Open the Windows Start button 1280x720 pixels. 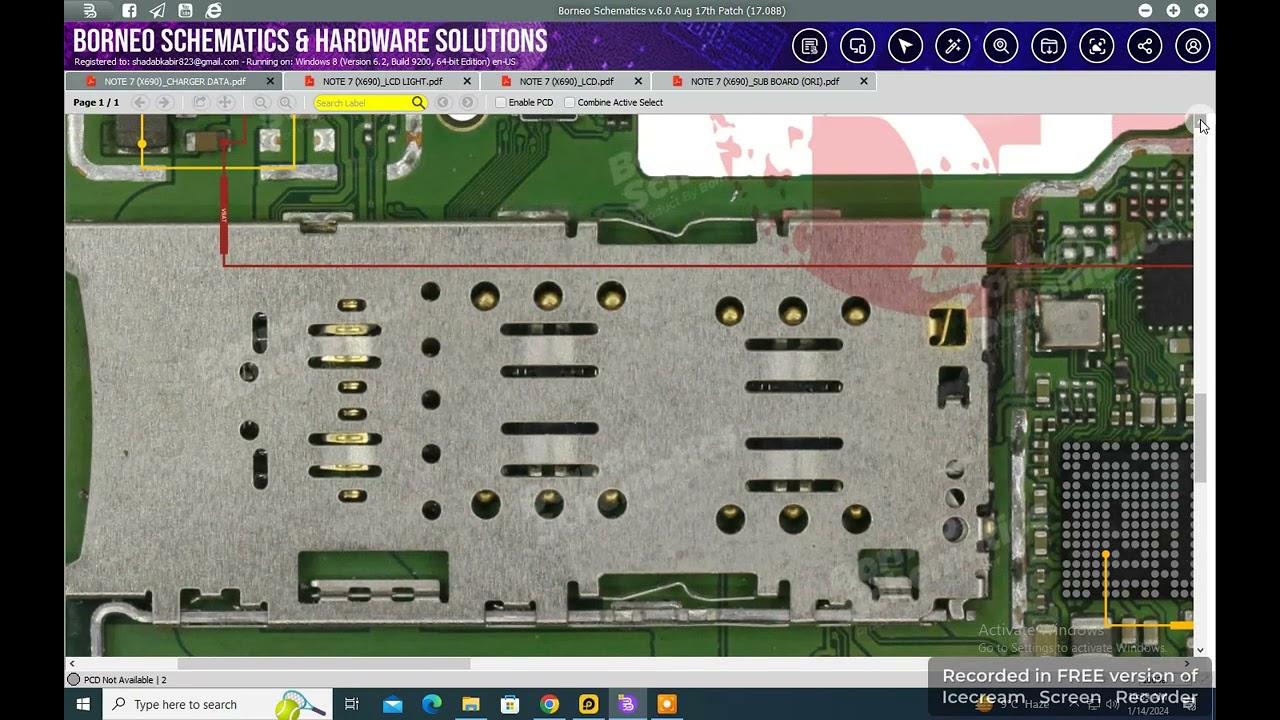83,704
